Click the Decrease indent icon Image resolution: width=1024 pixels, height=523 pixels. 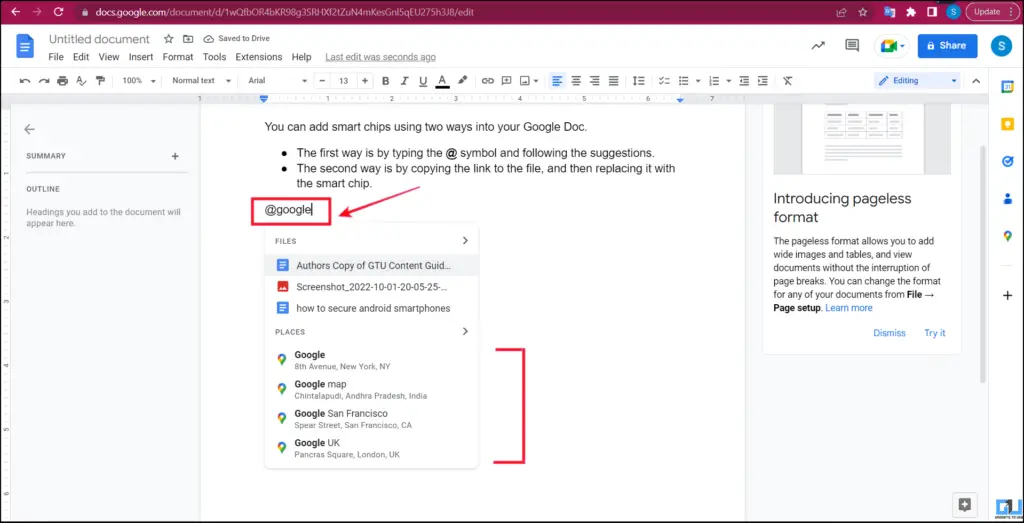point(744,81)
